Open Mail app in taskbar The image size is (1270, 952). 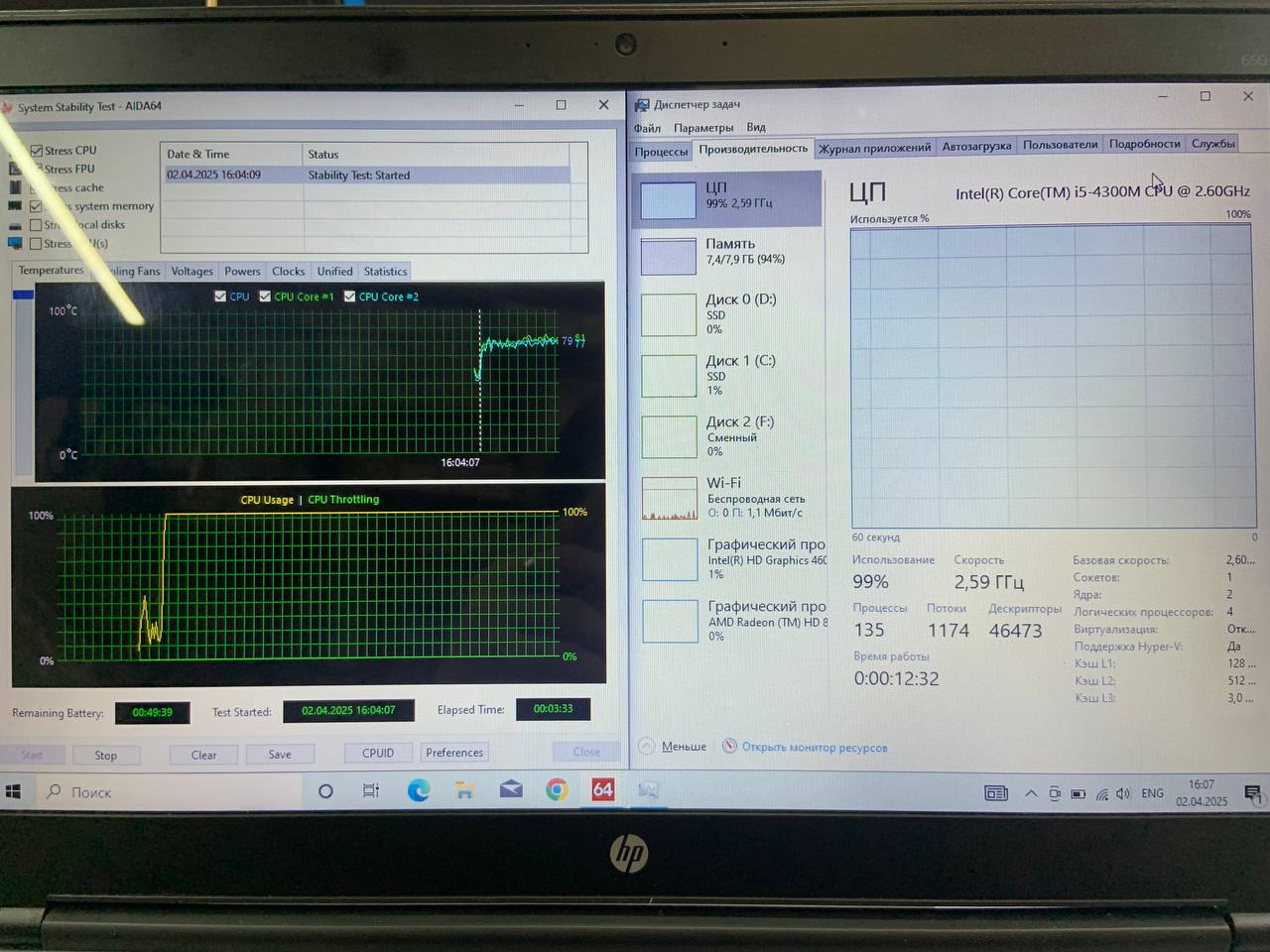pos(511,789)
